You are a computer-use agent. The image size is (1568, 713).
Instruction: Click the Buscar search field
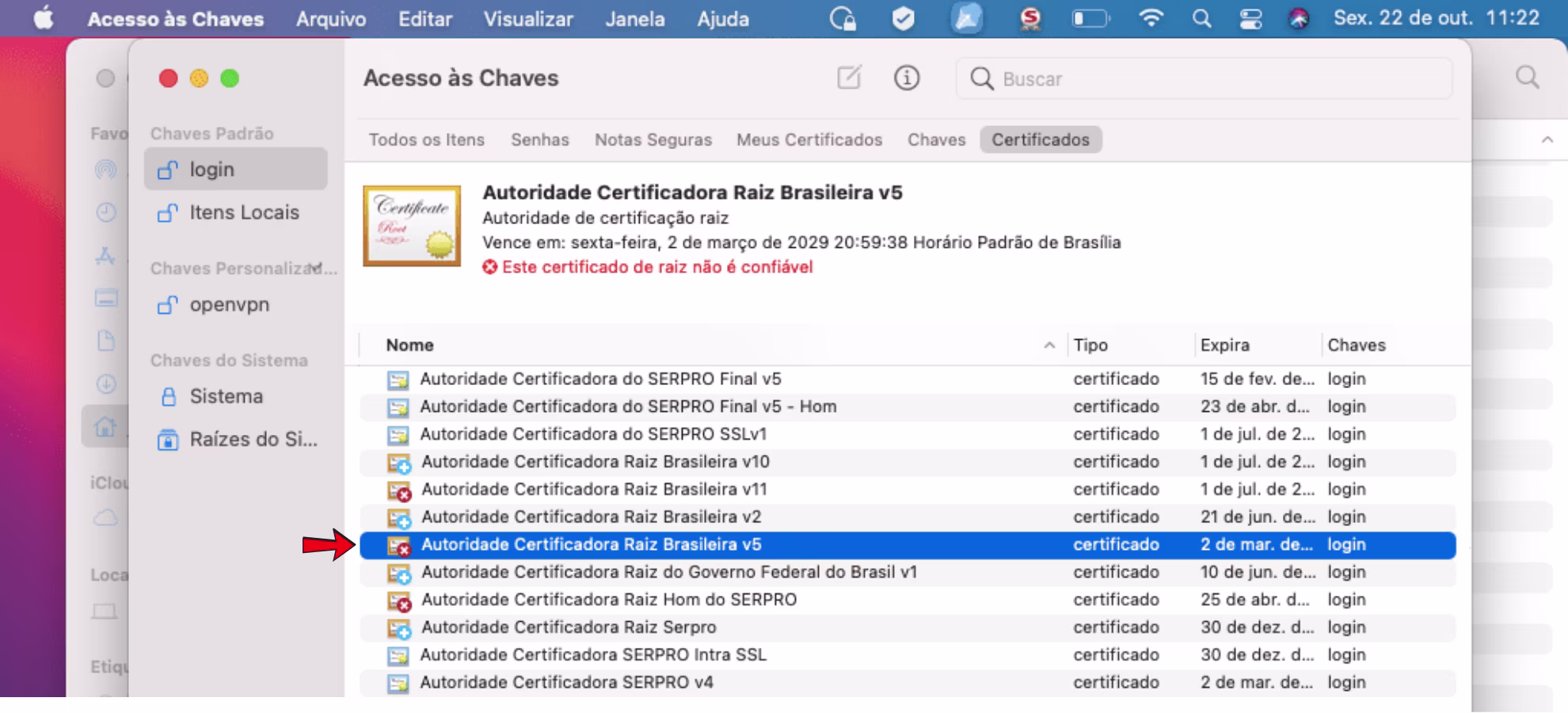point(1204,78)
